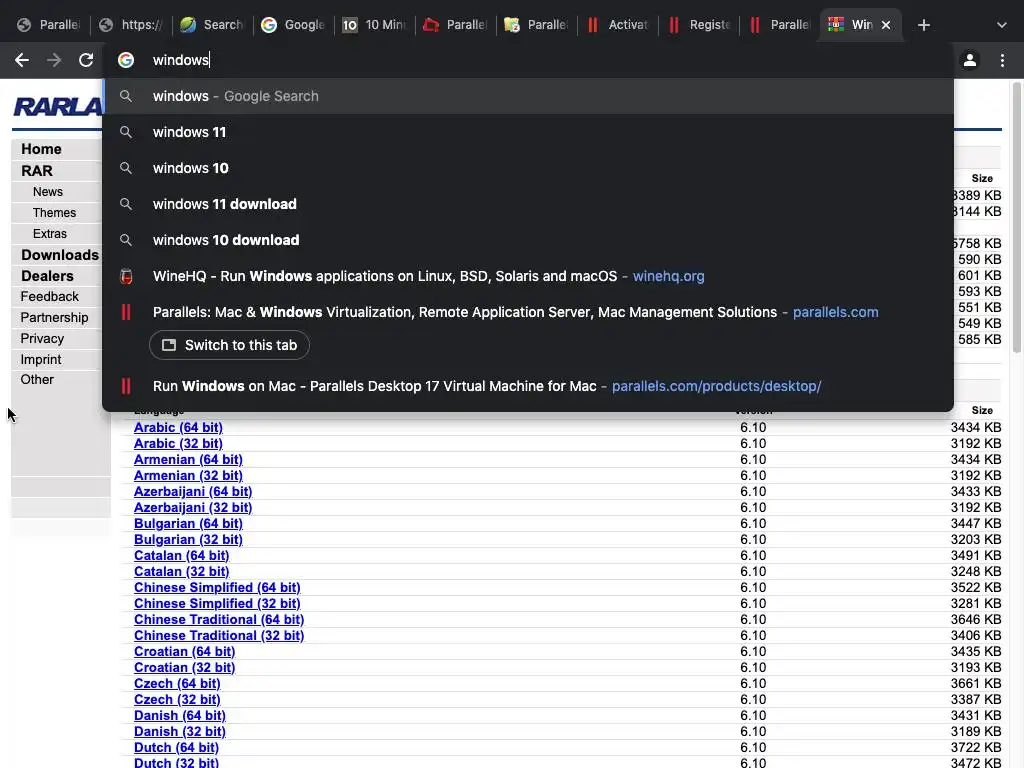Click the Switch to this tab button

pyautogui.click(x=229, y=345)
